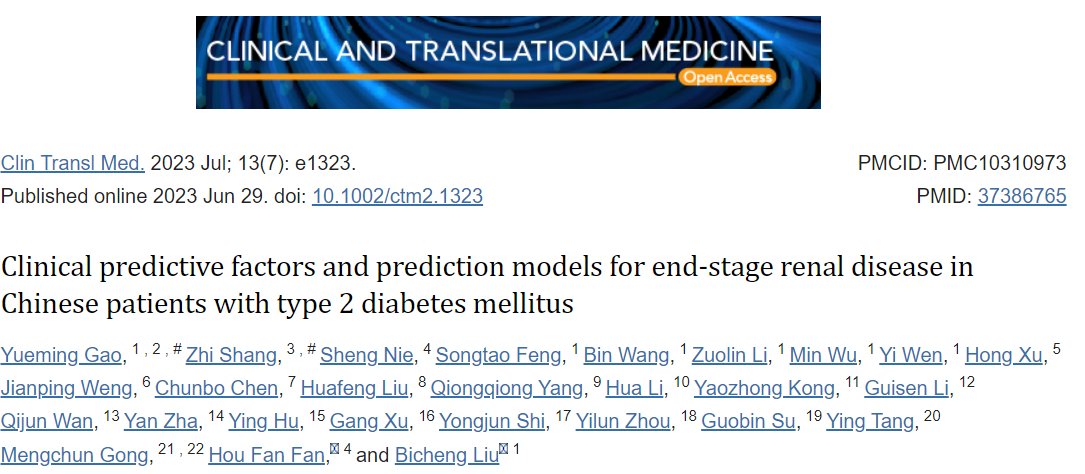1085x474 pixels.
Task: Click author Hou Fan Fan name
Action: click(x=266, y=455)
